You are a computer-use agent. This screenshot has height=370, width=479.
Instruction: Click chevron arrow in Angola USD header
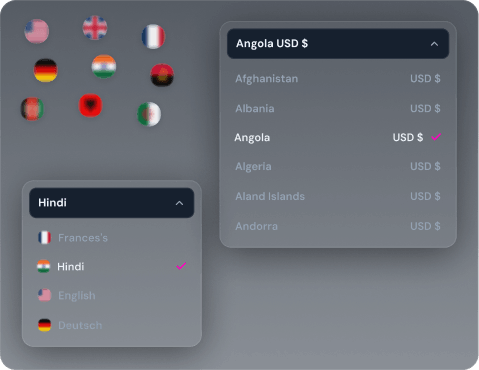[434, 44]
